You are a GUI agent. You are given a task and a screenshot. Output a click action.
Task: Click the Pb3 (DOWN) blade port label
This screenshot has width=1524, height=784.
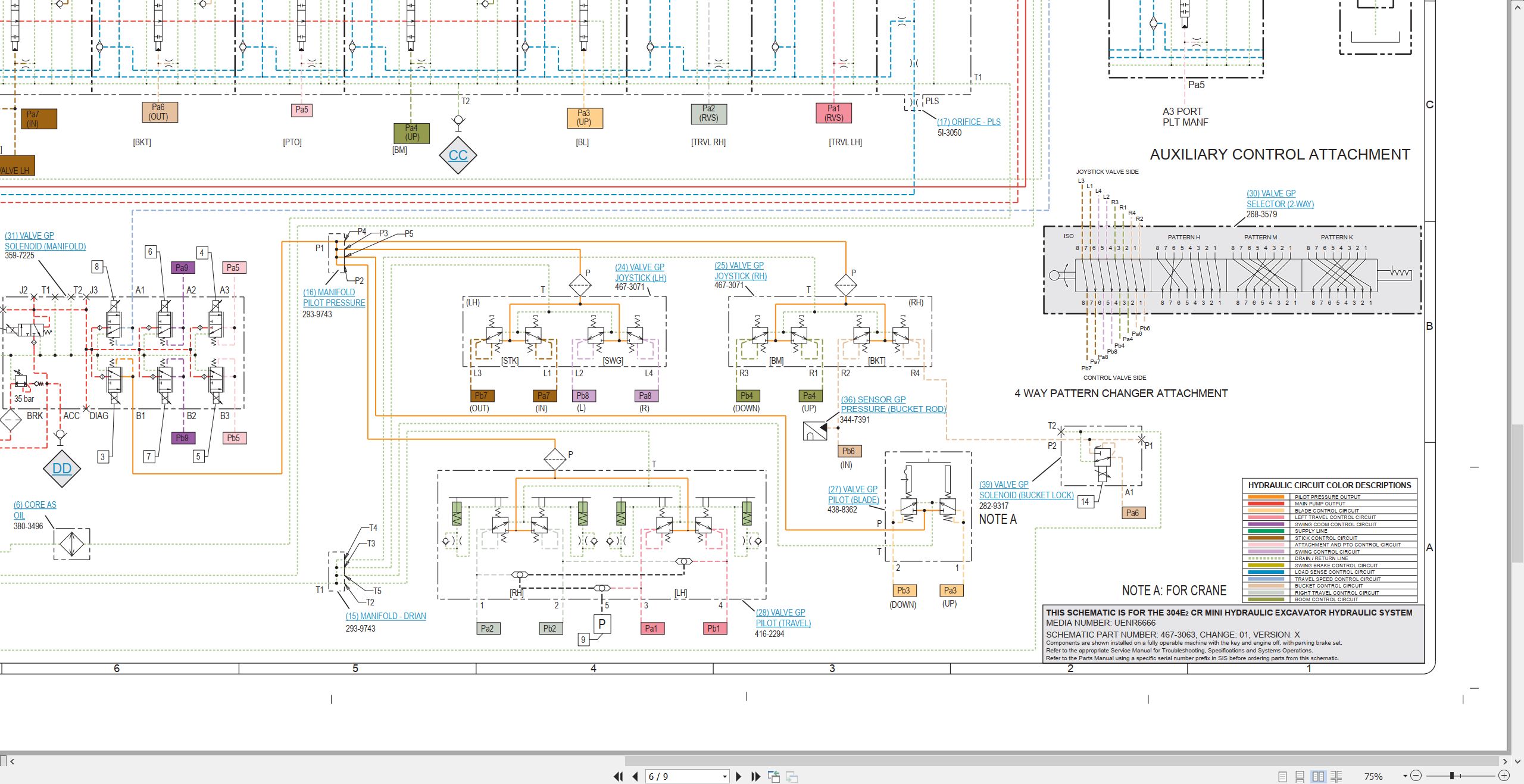904,591
